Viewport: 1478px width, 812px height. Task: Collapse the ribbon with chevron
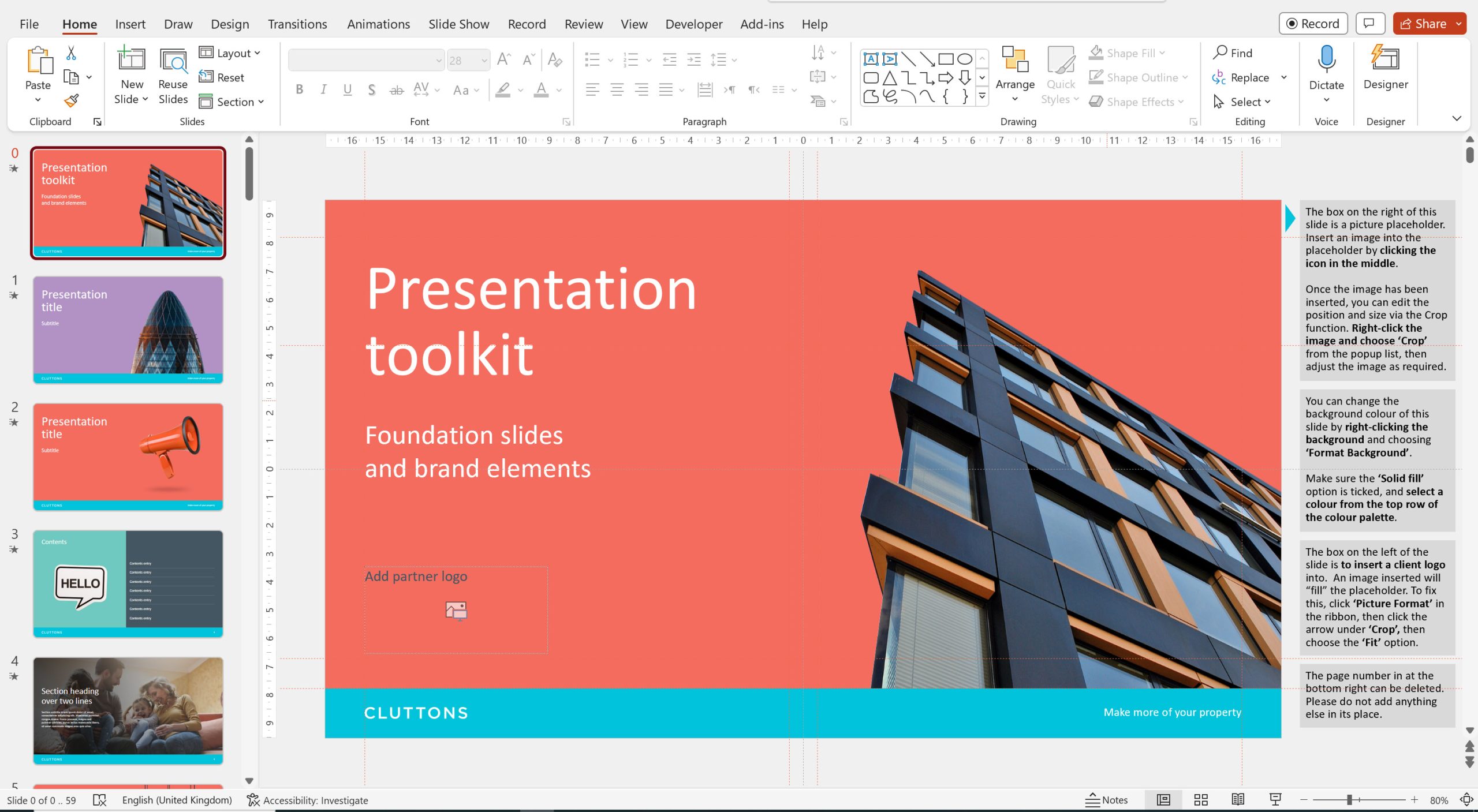tap(1457, 119)
